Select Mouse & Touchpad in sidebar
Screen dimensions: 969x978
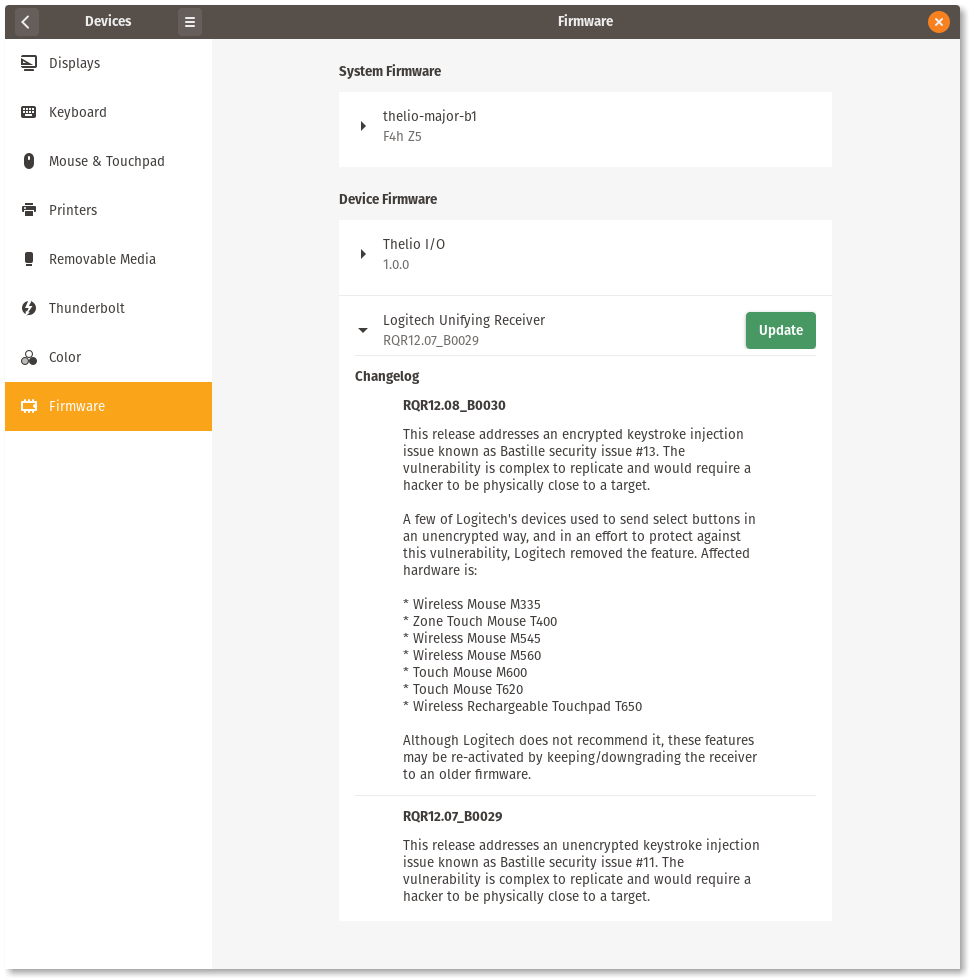(108, 161)
